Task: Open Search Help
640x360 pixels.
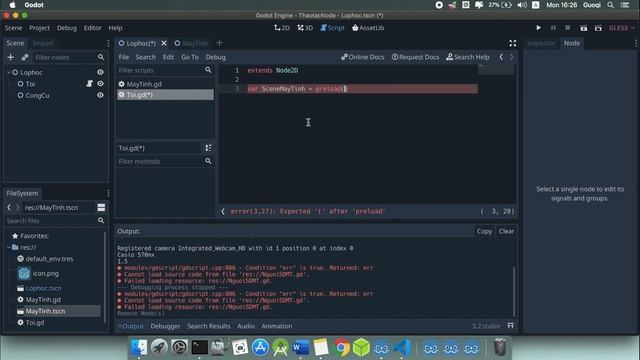Action: coord(468,57)
